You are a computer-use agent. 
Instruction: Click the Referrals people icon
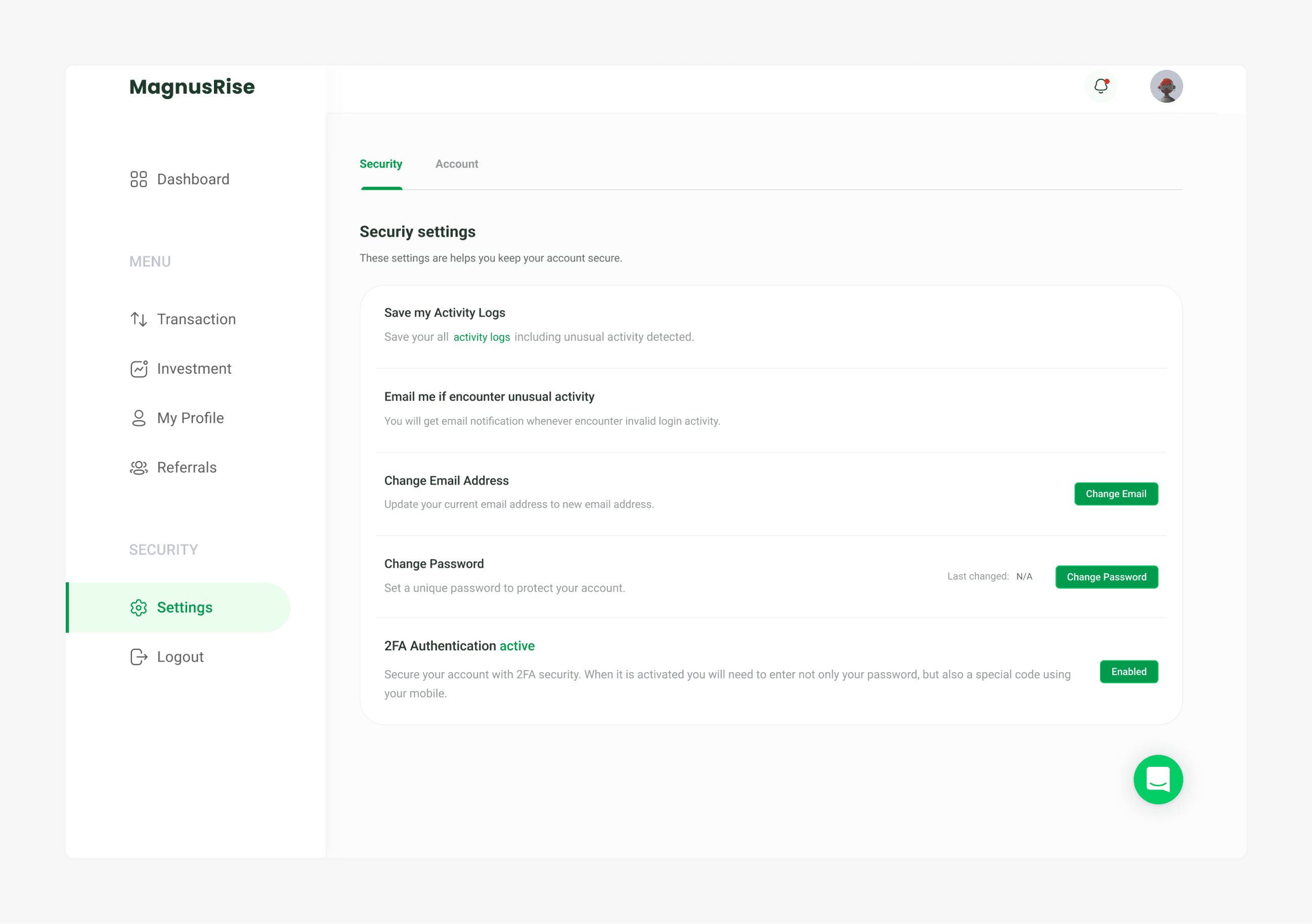click(138, 467)
